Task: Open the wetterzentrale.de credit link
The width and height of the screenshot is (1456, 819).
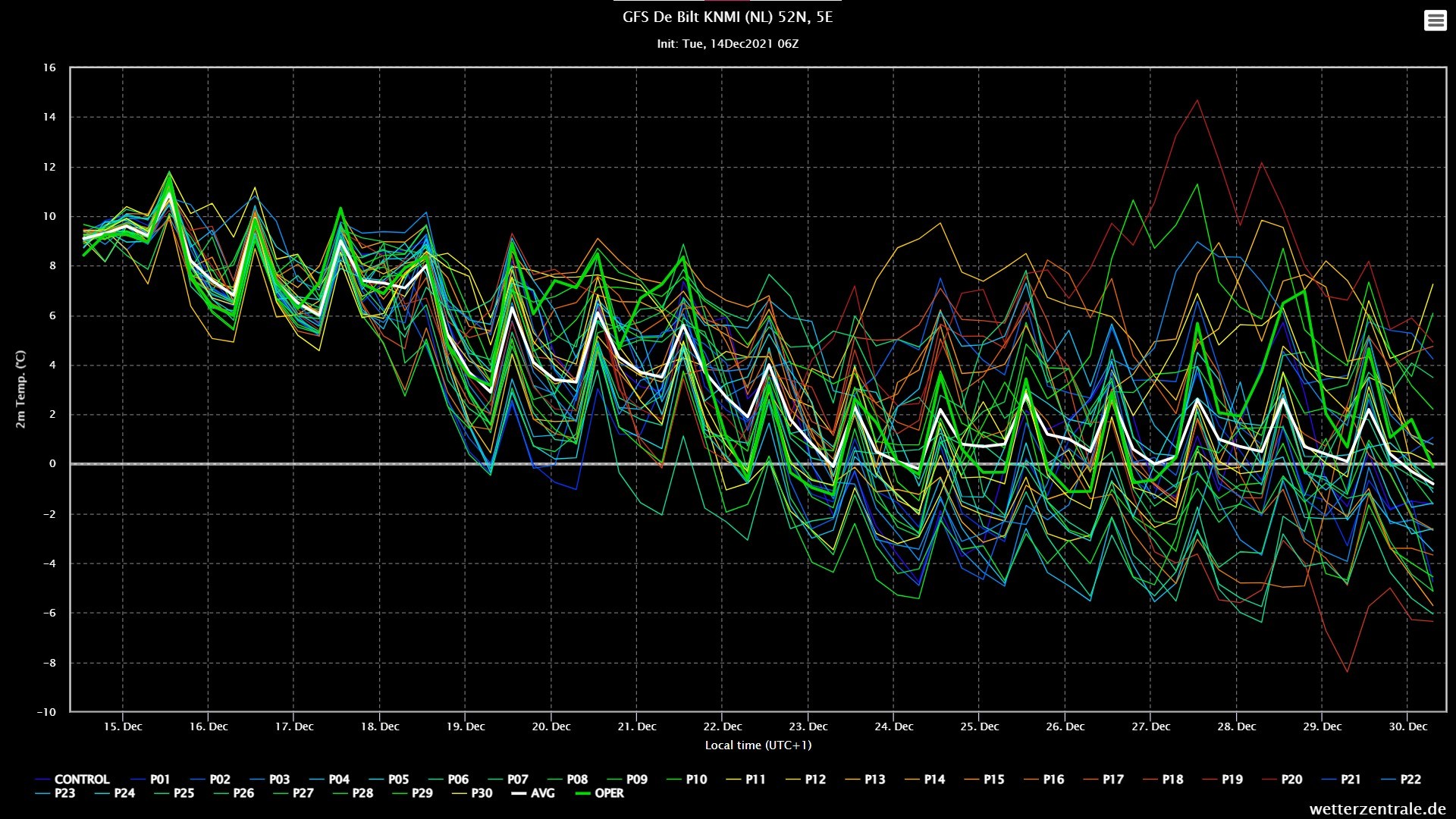Action: click(x=1377, y=809)
